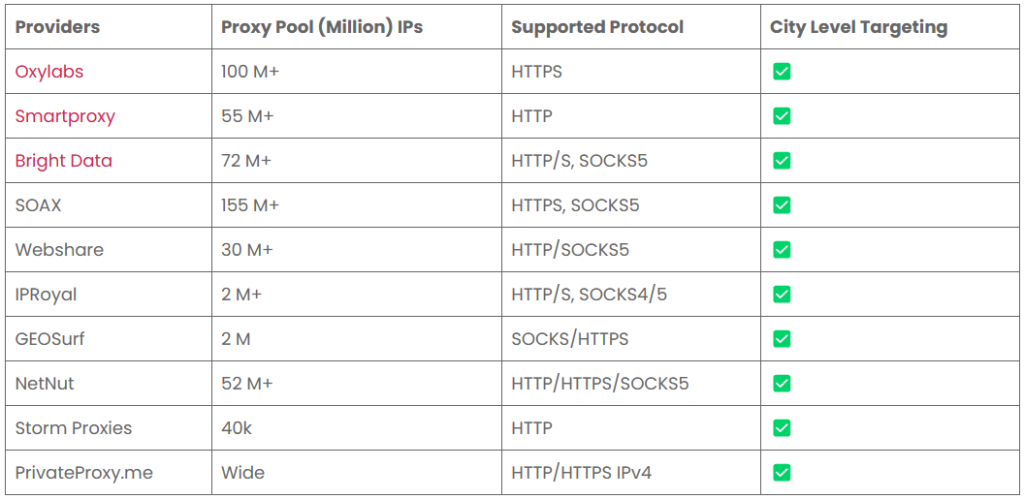Click the Providers column header
The image size is (1024, 499).
[x=57, y=27]
